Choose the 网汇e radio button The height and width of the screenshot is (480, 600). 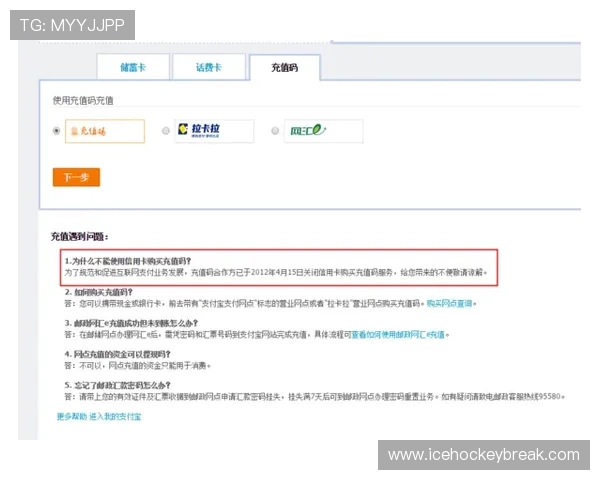(275, 131)
